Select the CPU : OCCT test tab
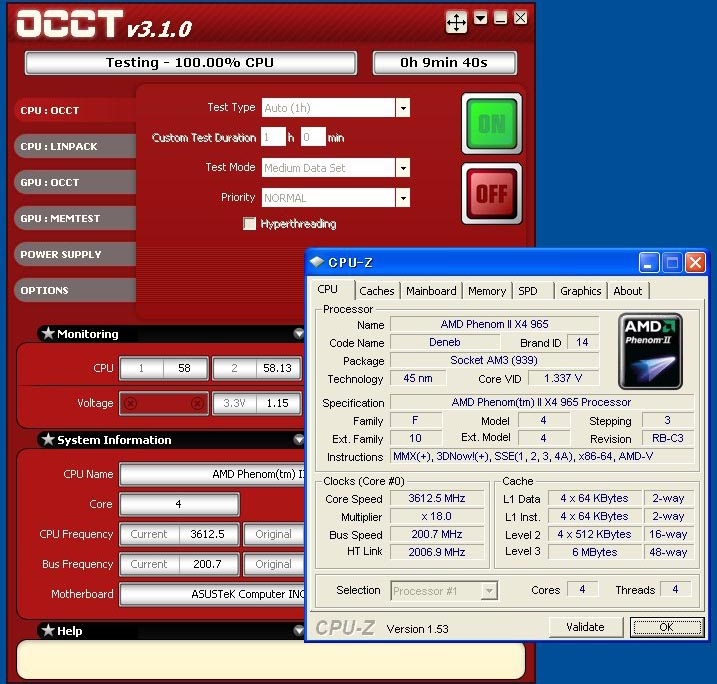Image resolution: width=717 pixels, height=684 pixels. point(75,110)
